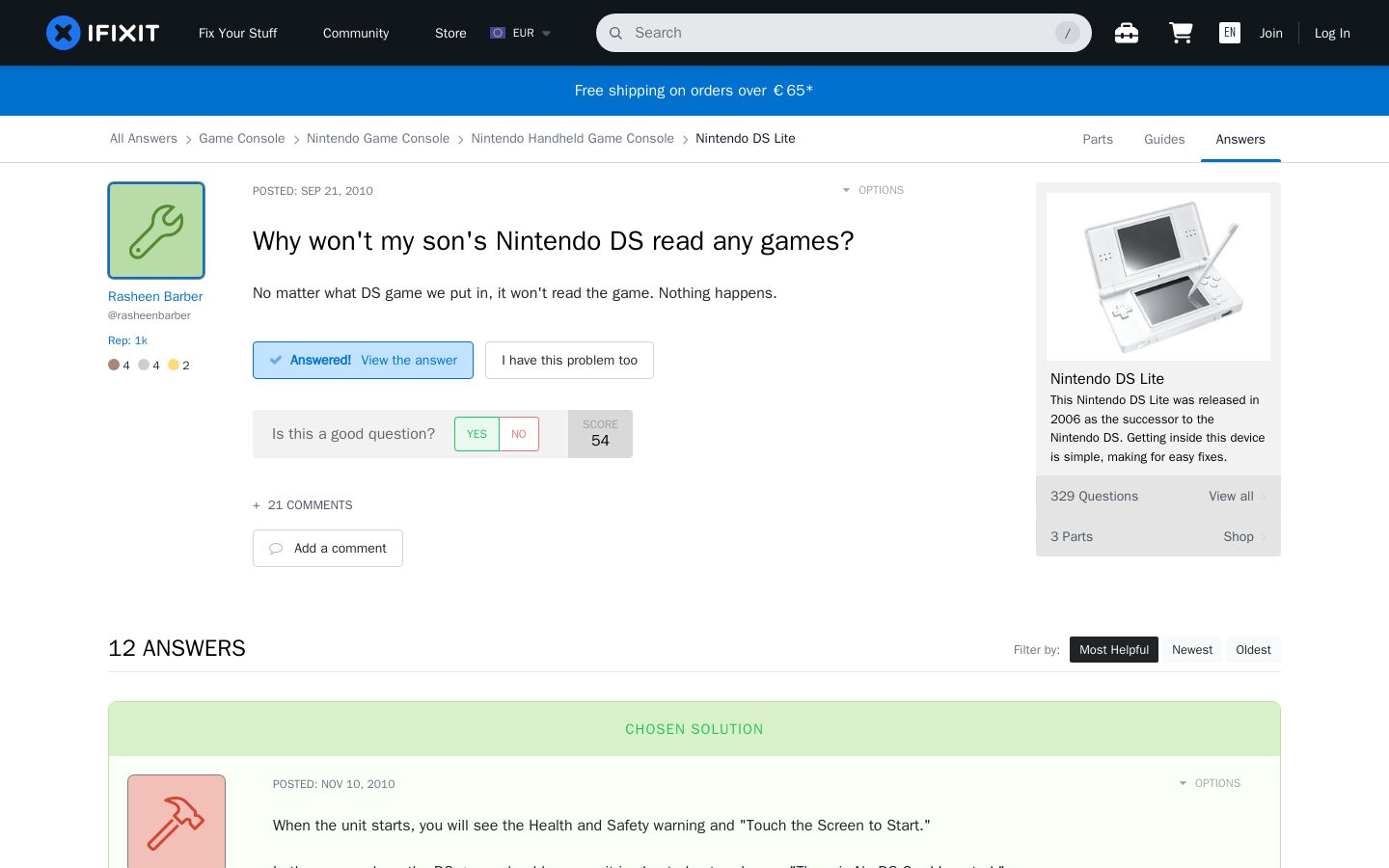Click the Rep: 1k reputation text
This screenshot has width=1389, height=868.
(127, 340)
